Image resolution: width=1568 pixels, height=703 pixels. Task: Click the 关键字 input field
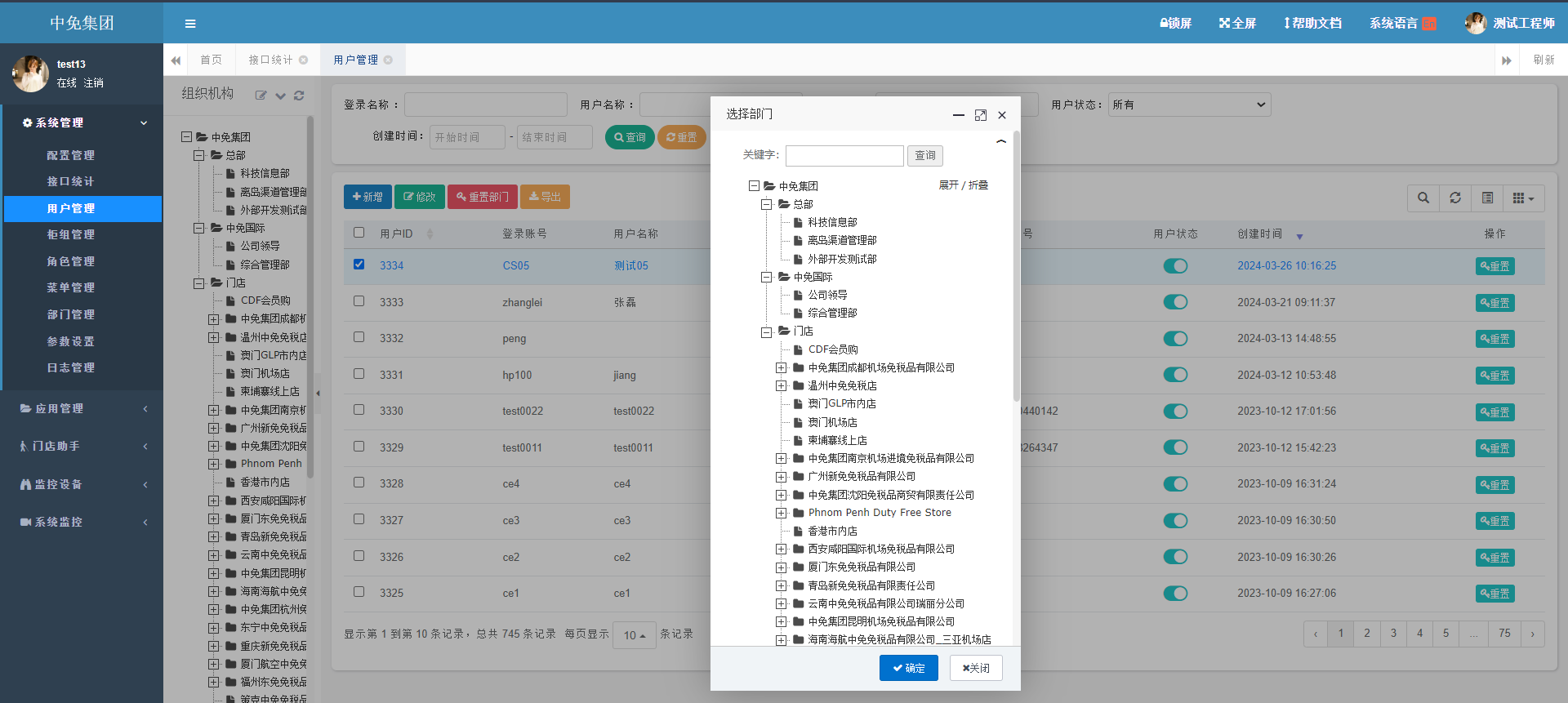[844, 155]
